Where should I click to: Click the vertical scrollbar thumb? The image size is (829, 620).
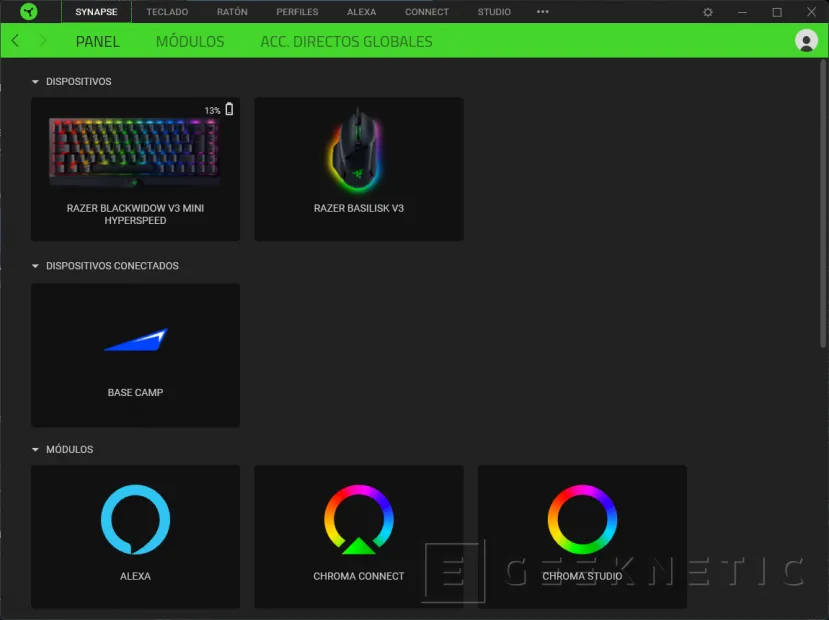coord(823,203)
